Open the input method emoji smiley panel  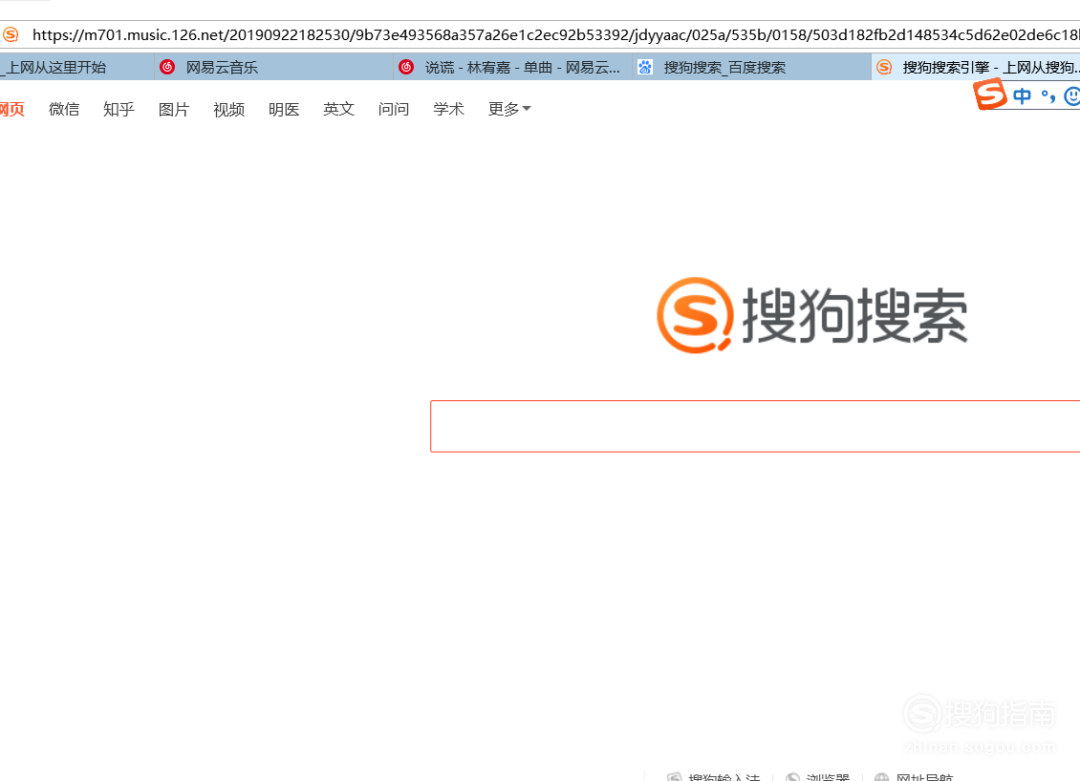[x=1072, y=96]
